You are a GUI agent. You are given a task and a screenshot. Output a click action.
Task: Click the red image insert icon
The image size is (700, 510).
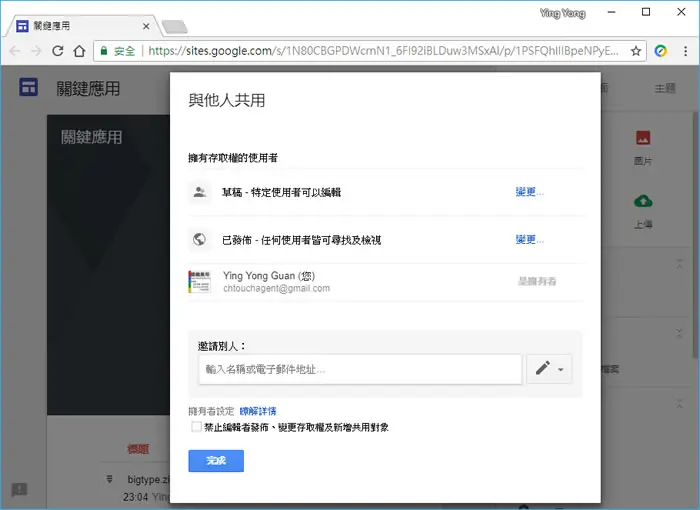coord(643,138)
